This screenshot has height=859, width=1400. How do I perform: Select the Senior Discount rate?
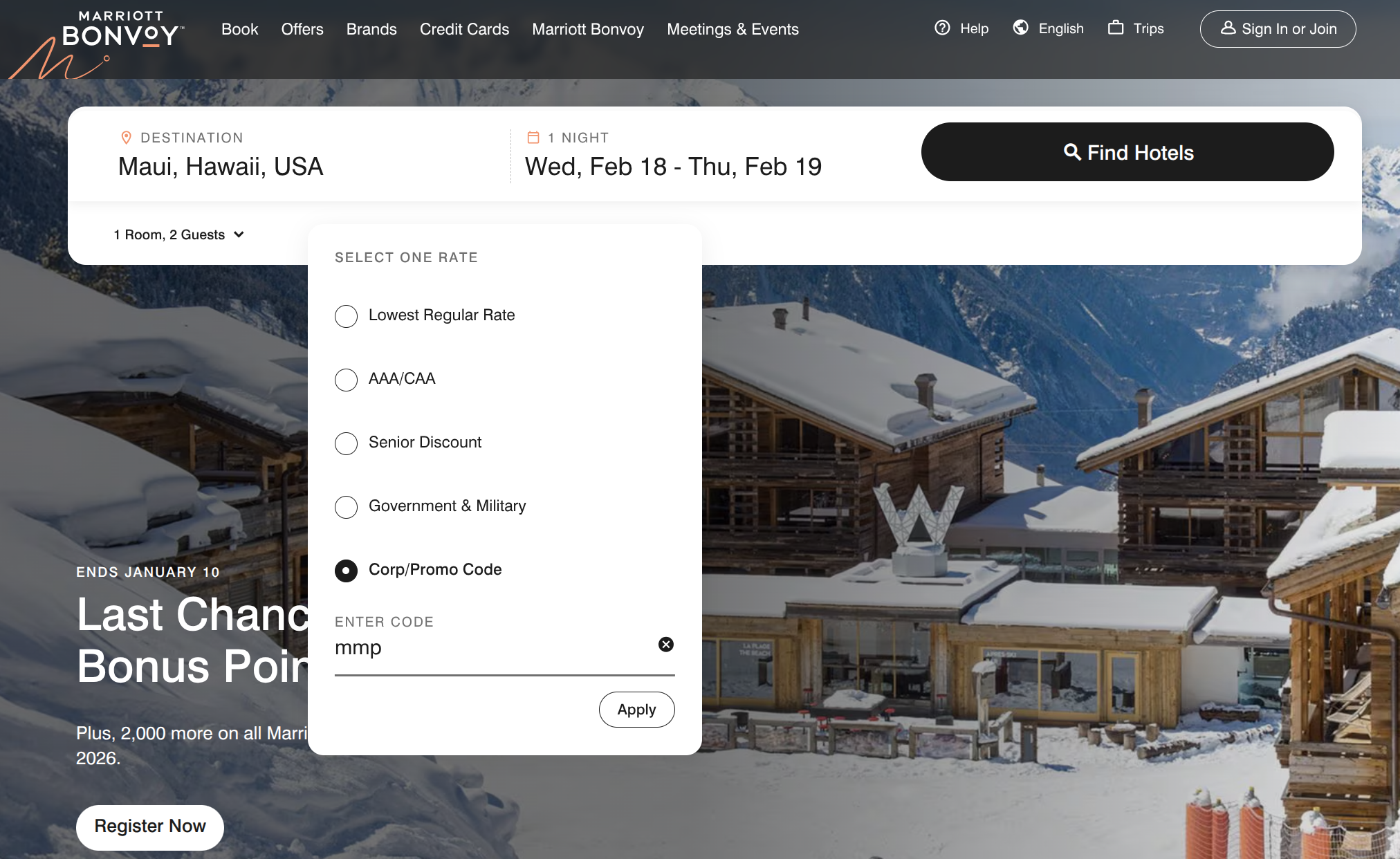pyautogui.click(x=346, y=443)
